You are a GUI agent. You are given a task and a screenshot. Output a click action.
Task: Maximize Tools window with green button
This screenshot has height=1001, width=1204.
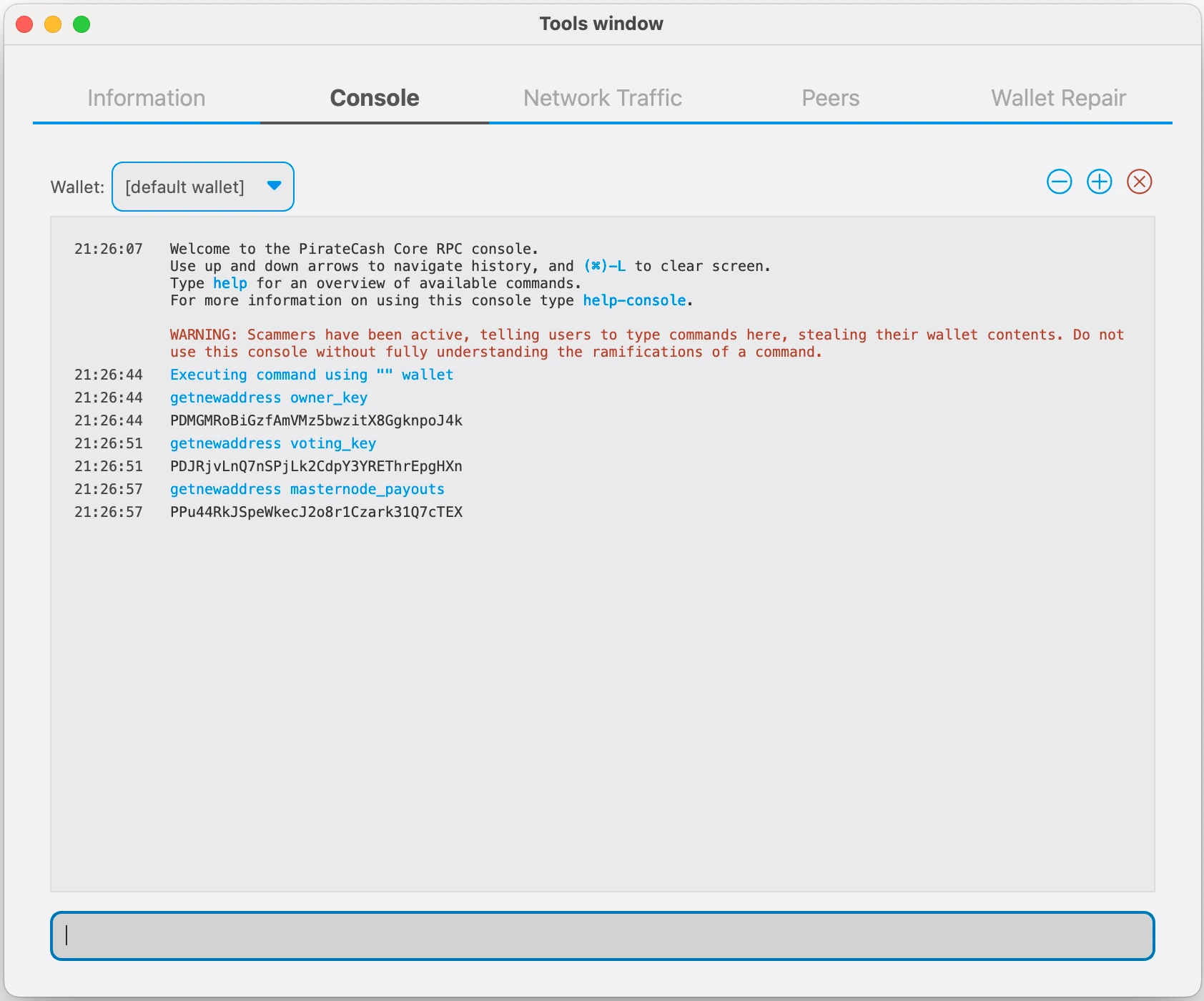click(x=82, y=24)
